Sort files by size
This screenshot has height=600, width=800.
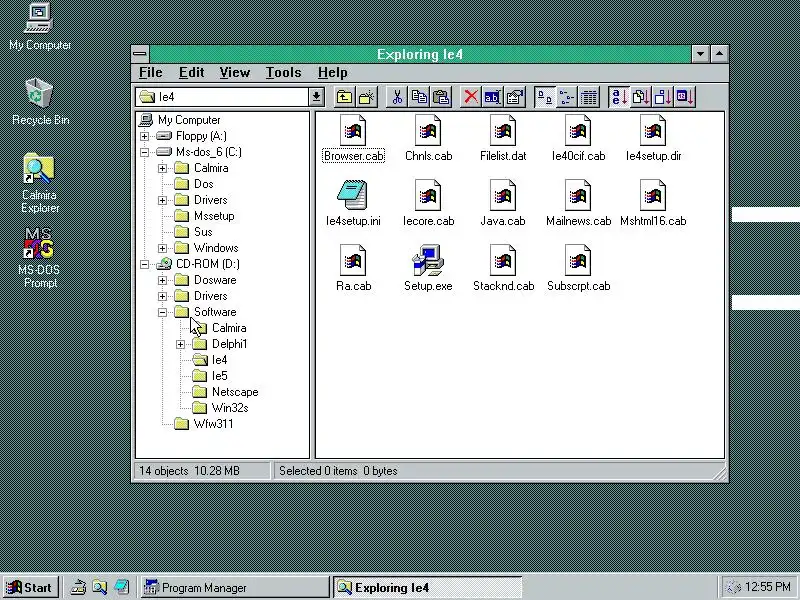click(663, 97)
